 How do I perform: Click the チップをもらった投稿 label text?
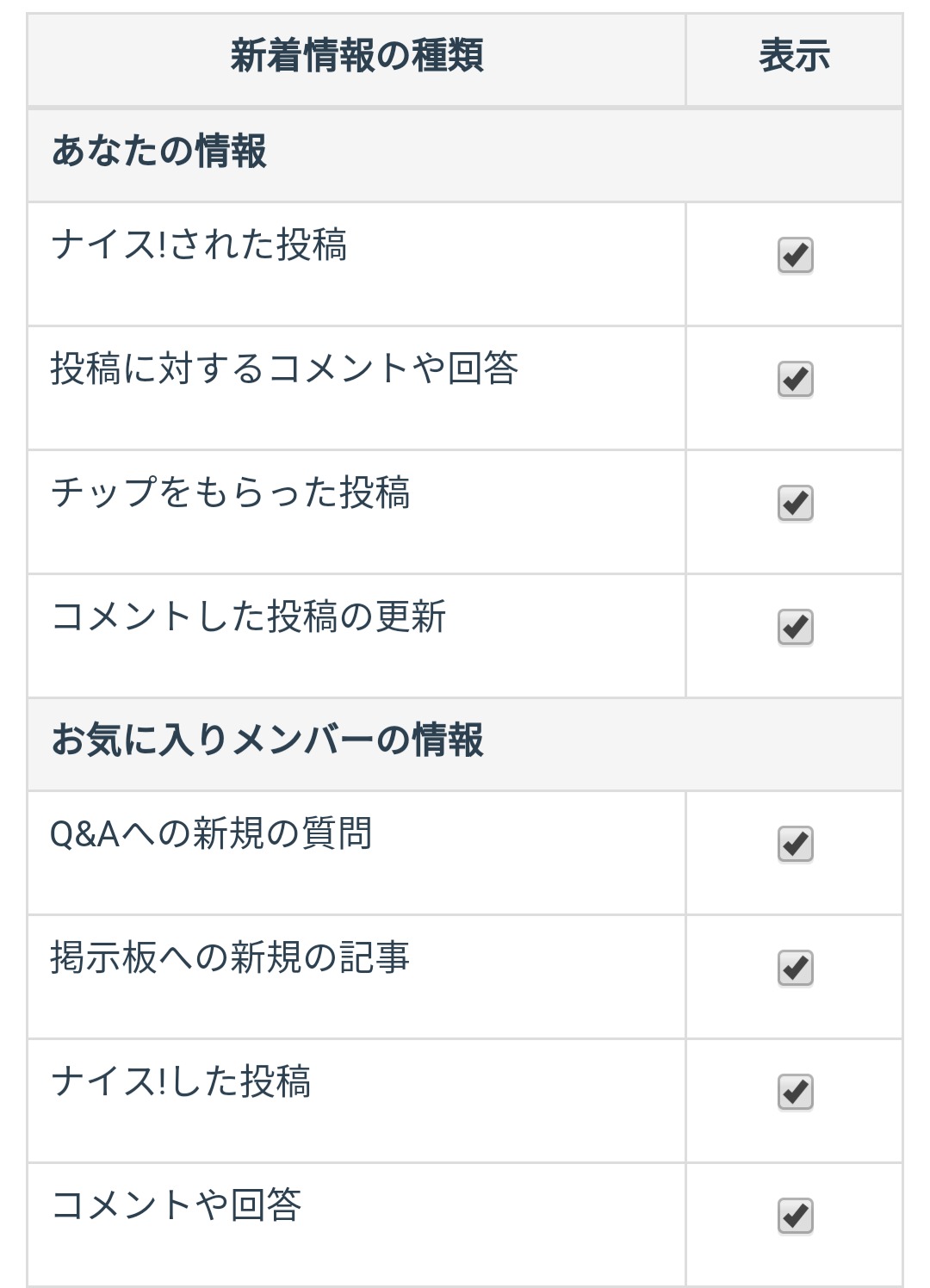pos(230,493)
